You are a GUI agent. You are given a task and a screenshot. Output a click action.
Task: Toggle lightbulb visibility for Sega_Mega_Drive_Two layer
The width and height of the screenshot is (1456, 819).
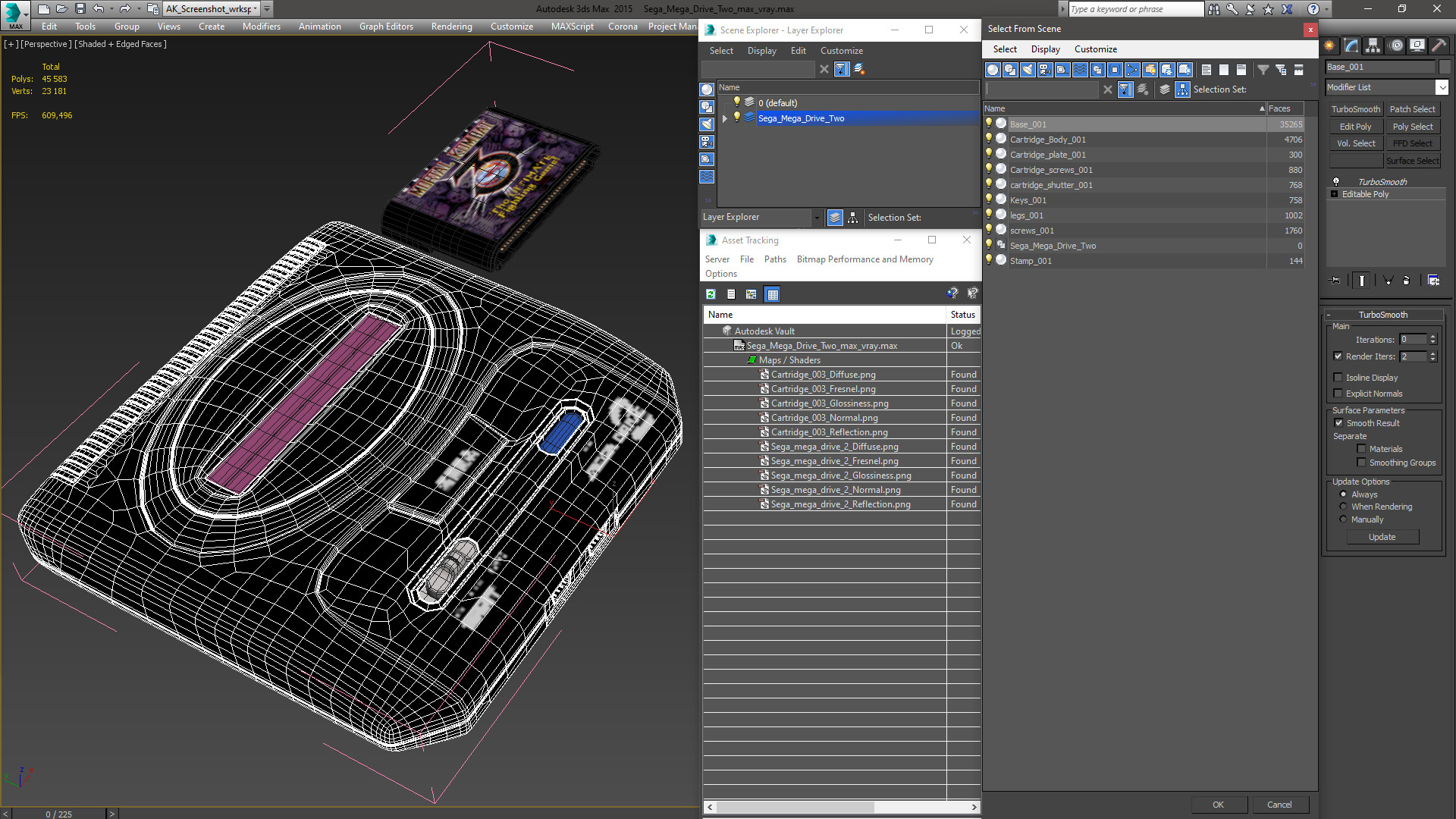pyautogui.click(x=736, y=118)
